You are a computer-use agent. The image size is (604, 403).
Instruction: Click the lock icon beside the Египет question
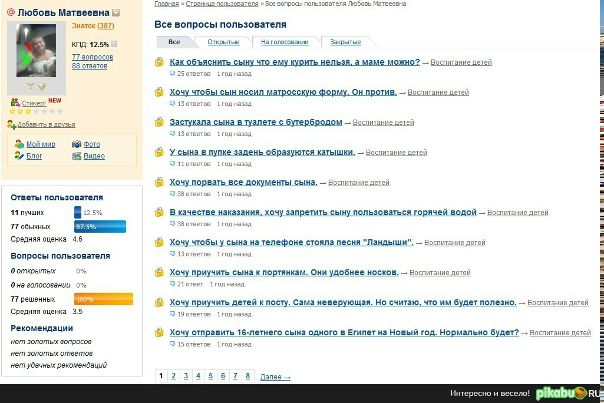click(x=159, y=332)
